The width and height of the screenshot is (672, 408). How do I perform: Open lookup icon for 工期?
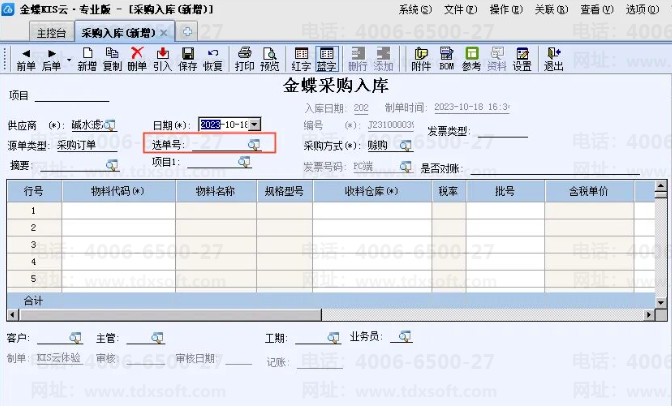click(x=333, y=338)
